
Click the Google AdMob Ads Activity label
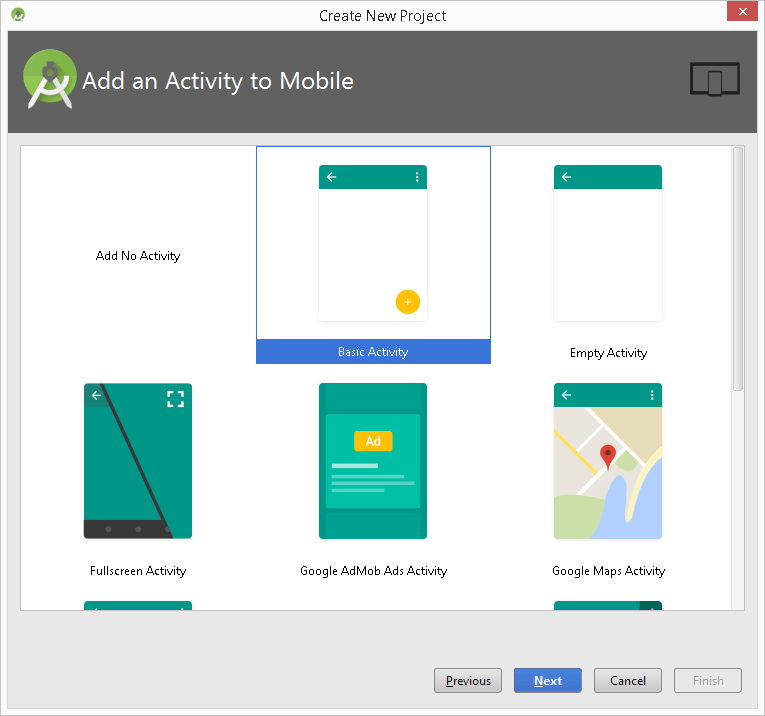point(373,571)
